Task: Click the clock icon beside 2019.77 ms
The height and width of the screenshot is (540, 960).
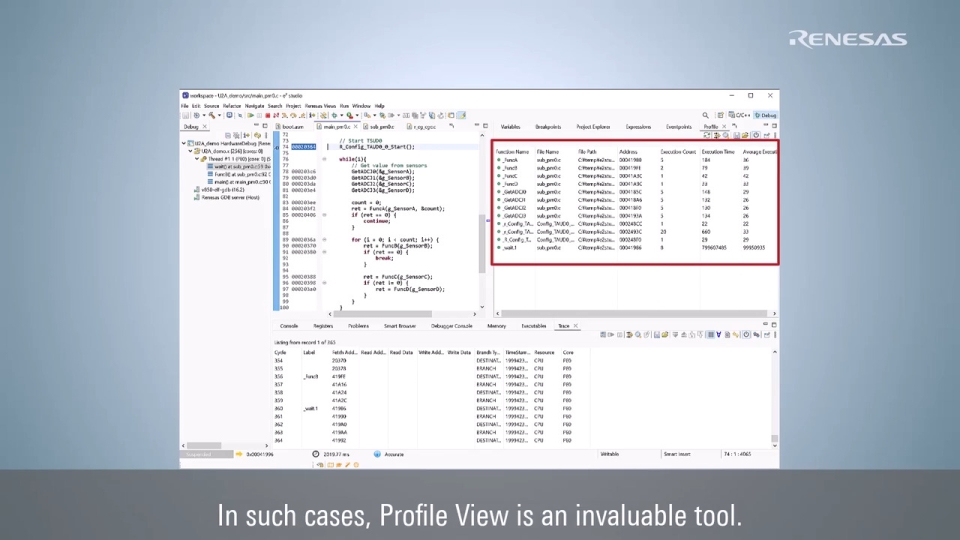Action: tap(315, 454)
